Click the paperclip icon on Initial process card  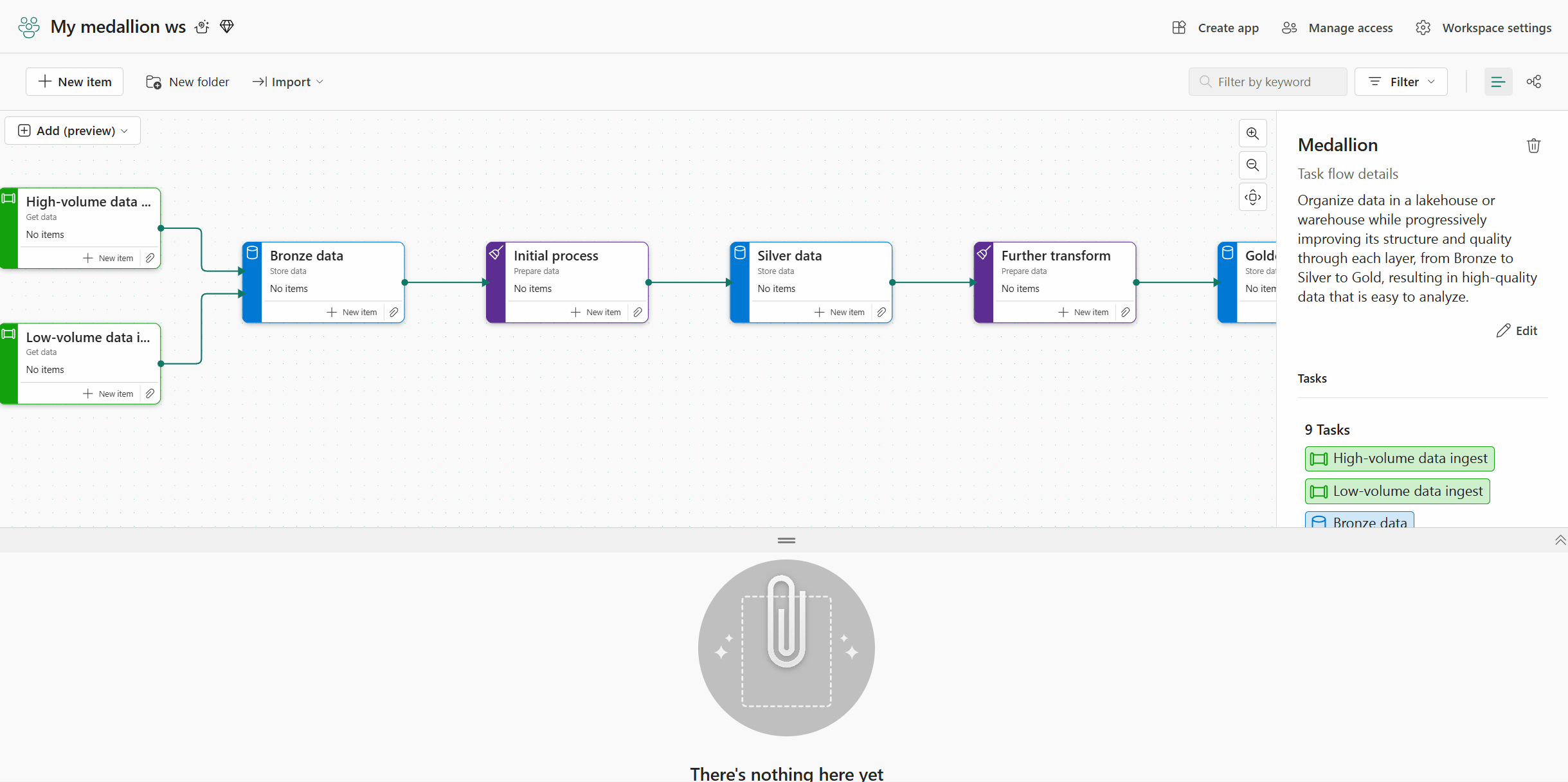[x=638, y=312]
